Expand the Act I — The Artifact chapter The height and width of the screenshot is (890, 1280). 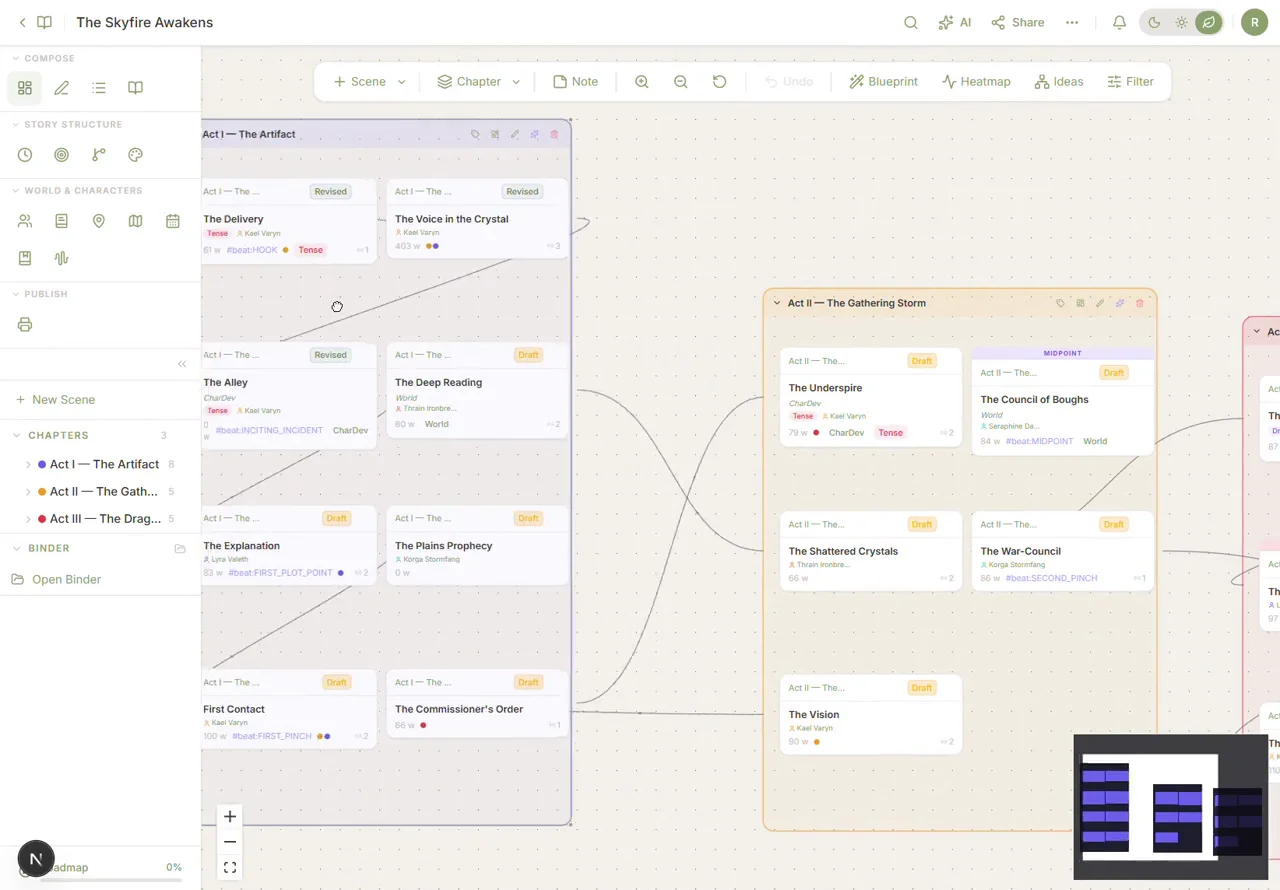pyautogui.click(x=28, y=465)
